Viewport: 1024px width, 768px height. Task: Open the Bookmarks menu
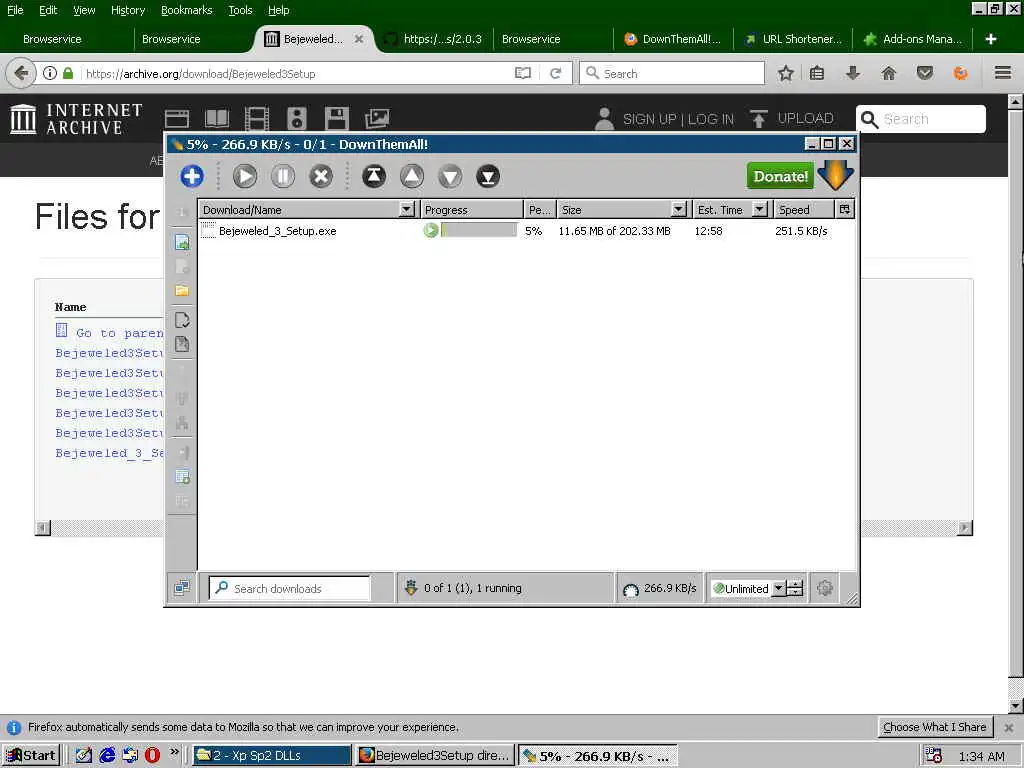186,10
